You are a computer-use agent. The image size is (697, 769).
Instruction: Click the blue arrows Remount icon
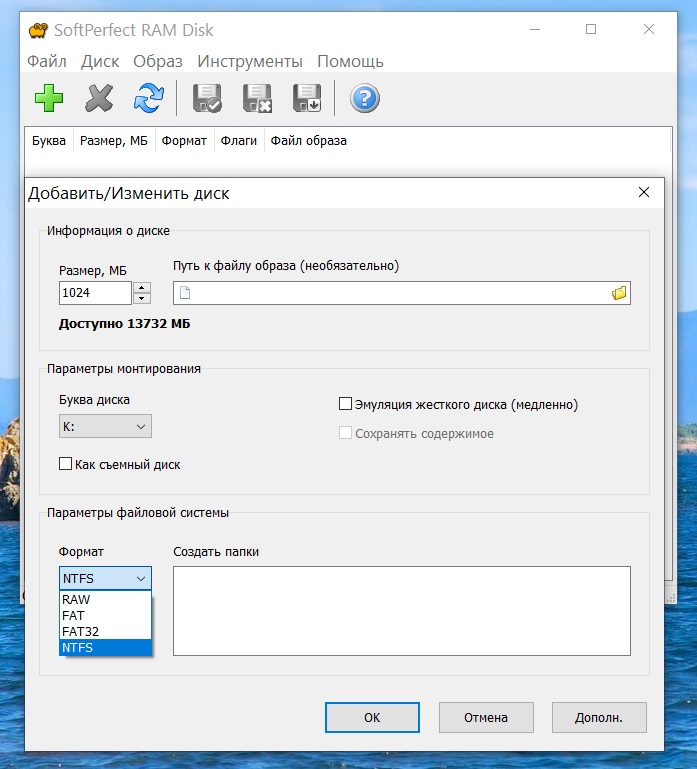pos(149,98)
